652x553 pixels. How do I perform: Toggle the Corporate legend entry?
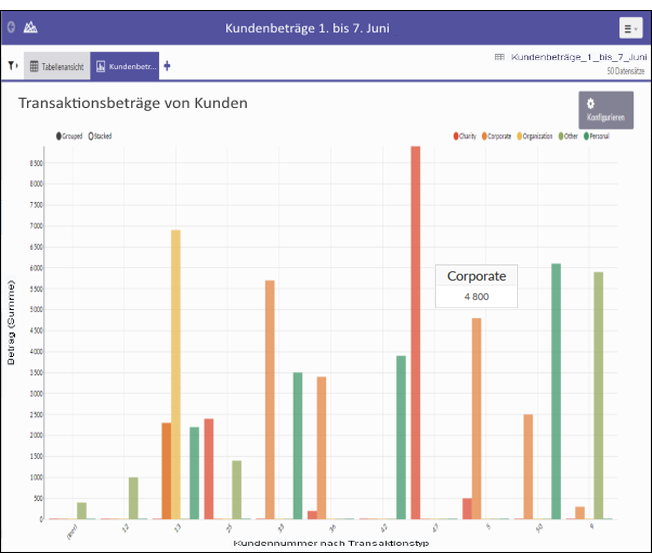(x=497, y=136)
